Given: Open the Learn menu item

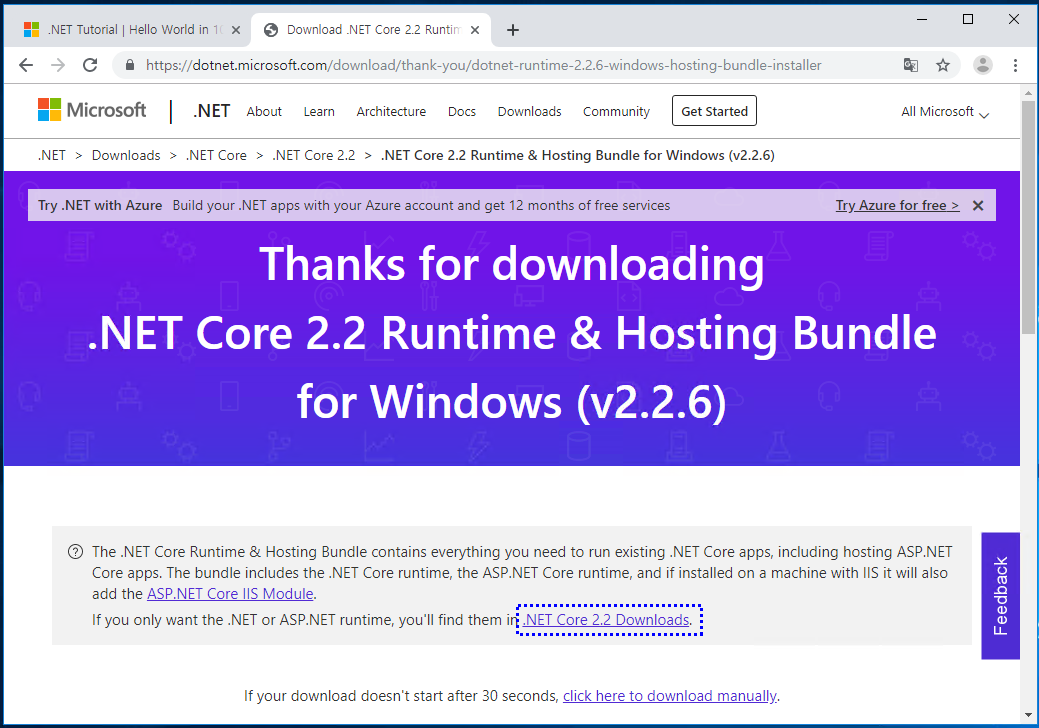Looking at the screenshot, I should tap(319, 111).
